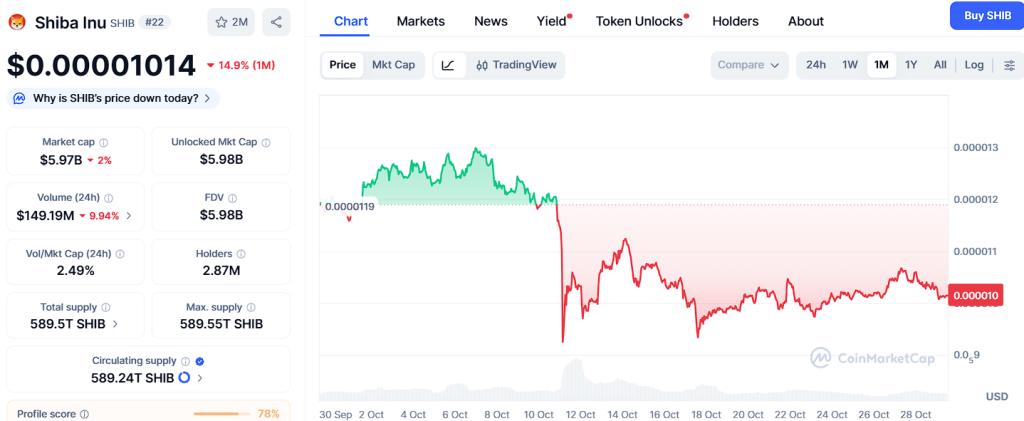This screenshot has height=421, width=1024.
Task: Click the Profile score info icon
Action: click(84, 414)
